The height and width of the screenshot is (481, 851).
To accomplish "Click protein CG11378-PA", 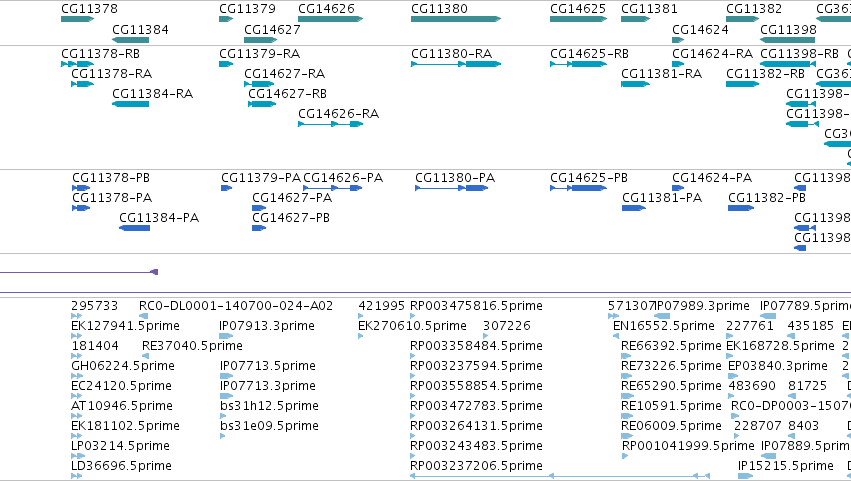I will (112, 198).
